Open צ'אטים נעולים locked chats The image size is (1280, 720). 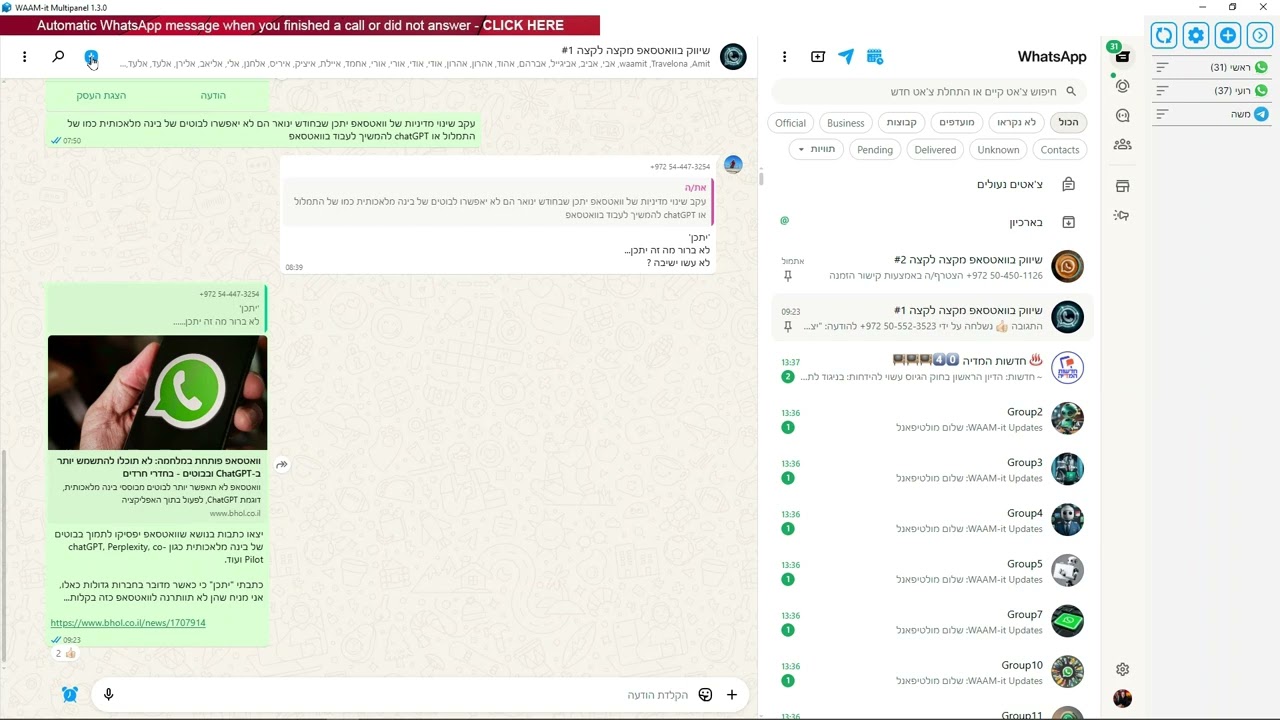pyautogui.click(x=932, y=184)
